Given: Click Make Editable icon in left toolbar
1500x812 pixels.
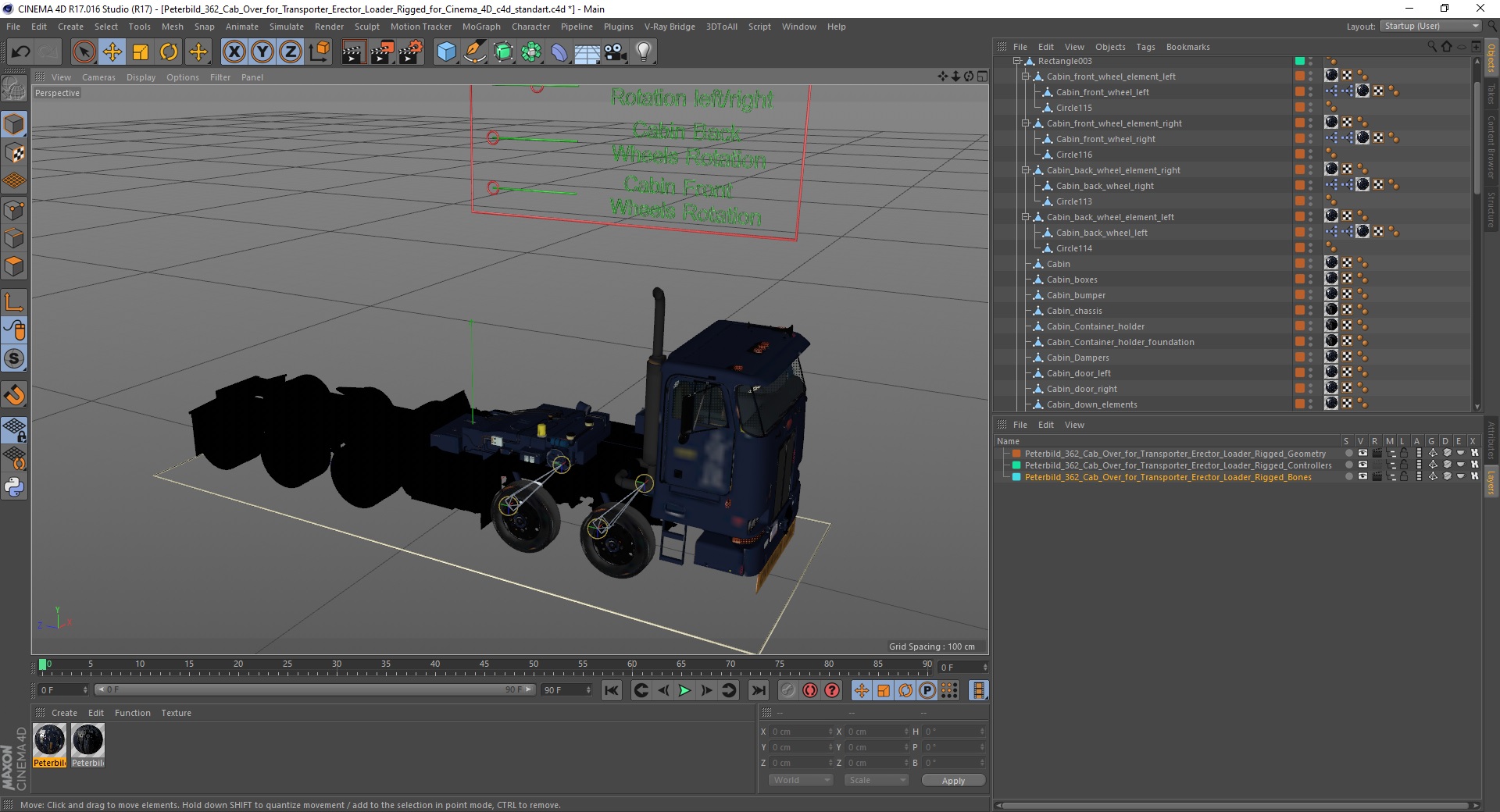Looking at the screenshot, I should (14, 88).
